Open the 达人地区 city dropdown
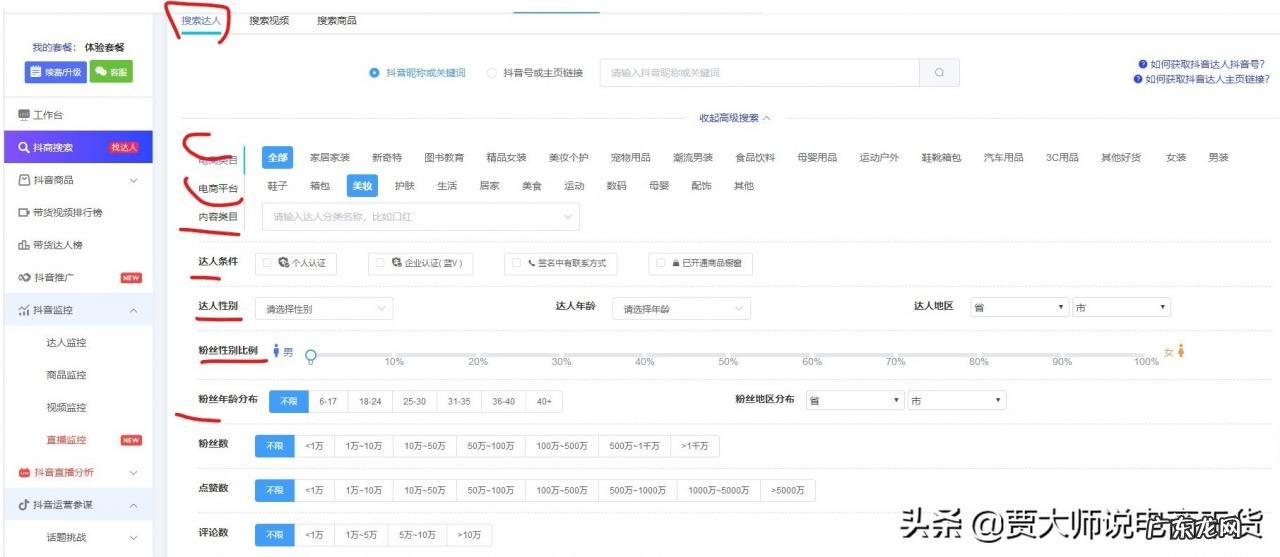This screenshot has width=1280, height=557. point(1121,308)
